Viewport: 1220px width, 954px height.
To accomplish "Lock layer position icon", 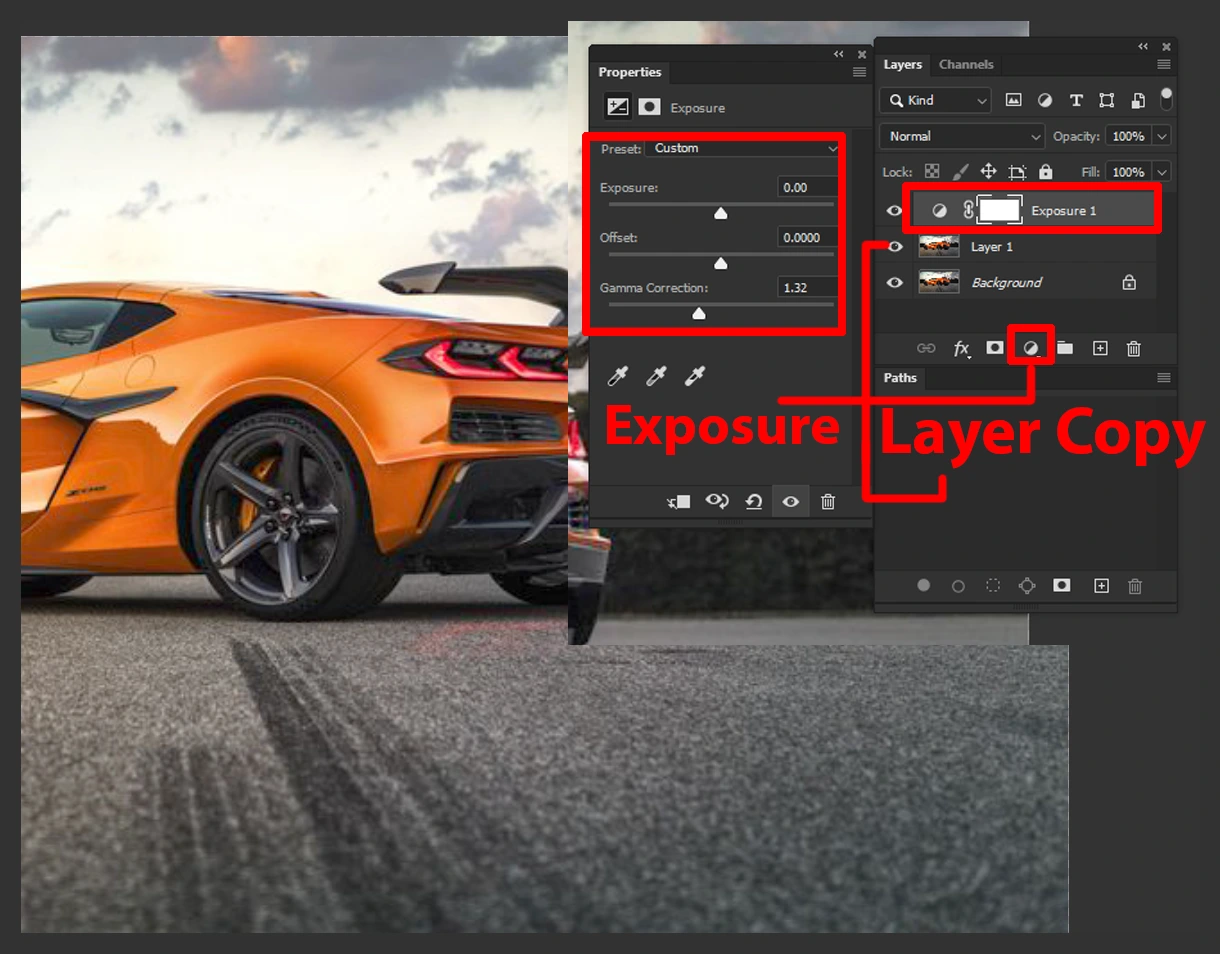I will (x=988, y=172).
